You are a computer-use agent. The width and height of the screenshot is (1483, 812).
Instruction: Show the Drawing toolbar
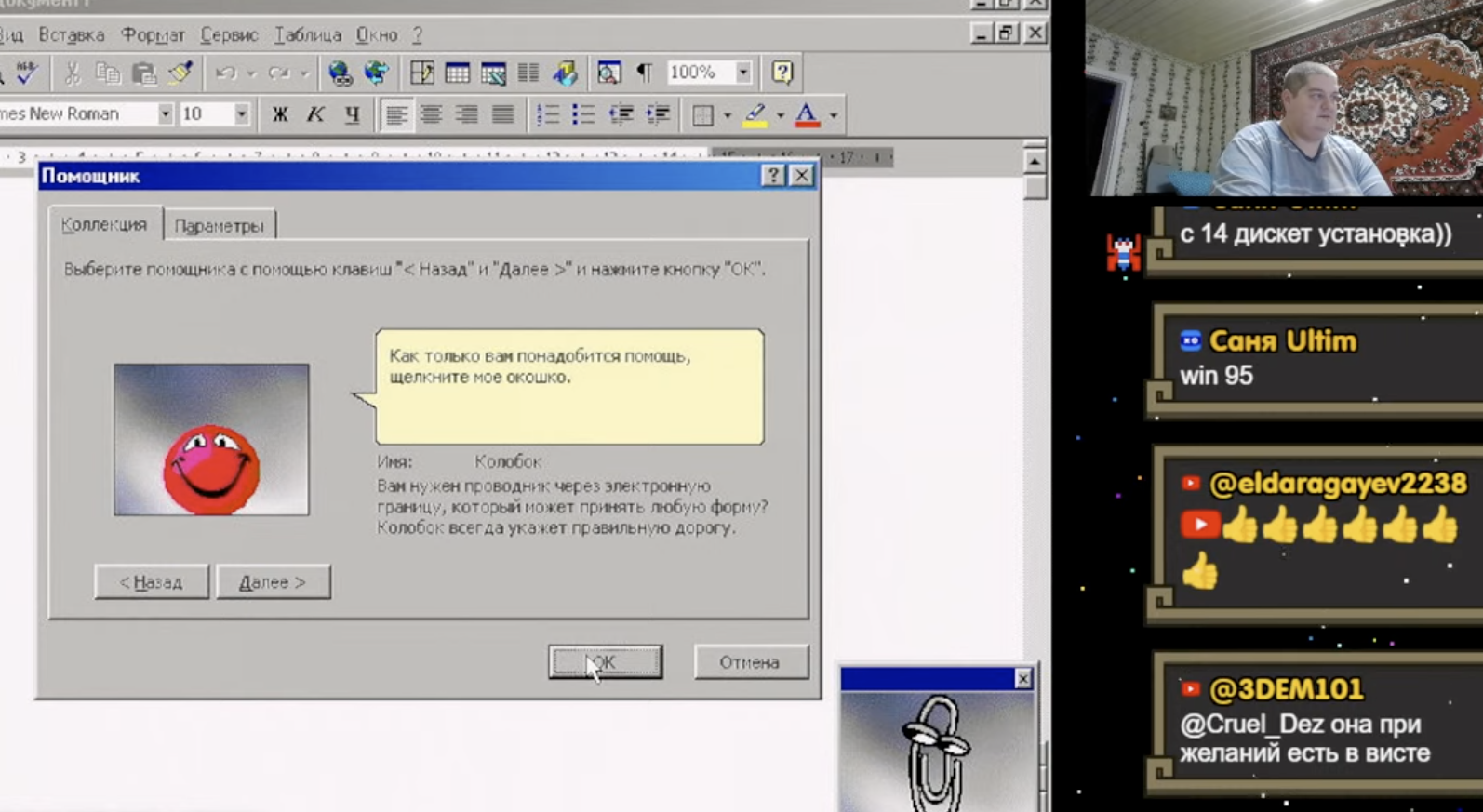(565, 73)
